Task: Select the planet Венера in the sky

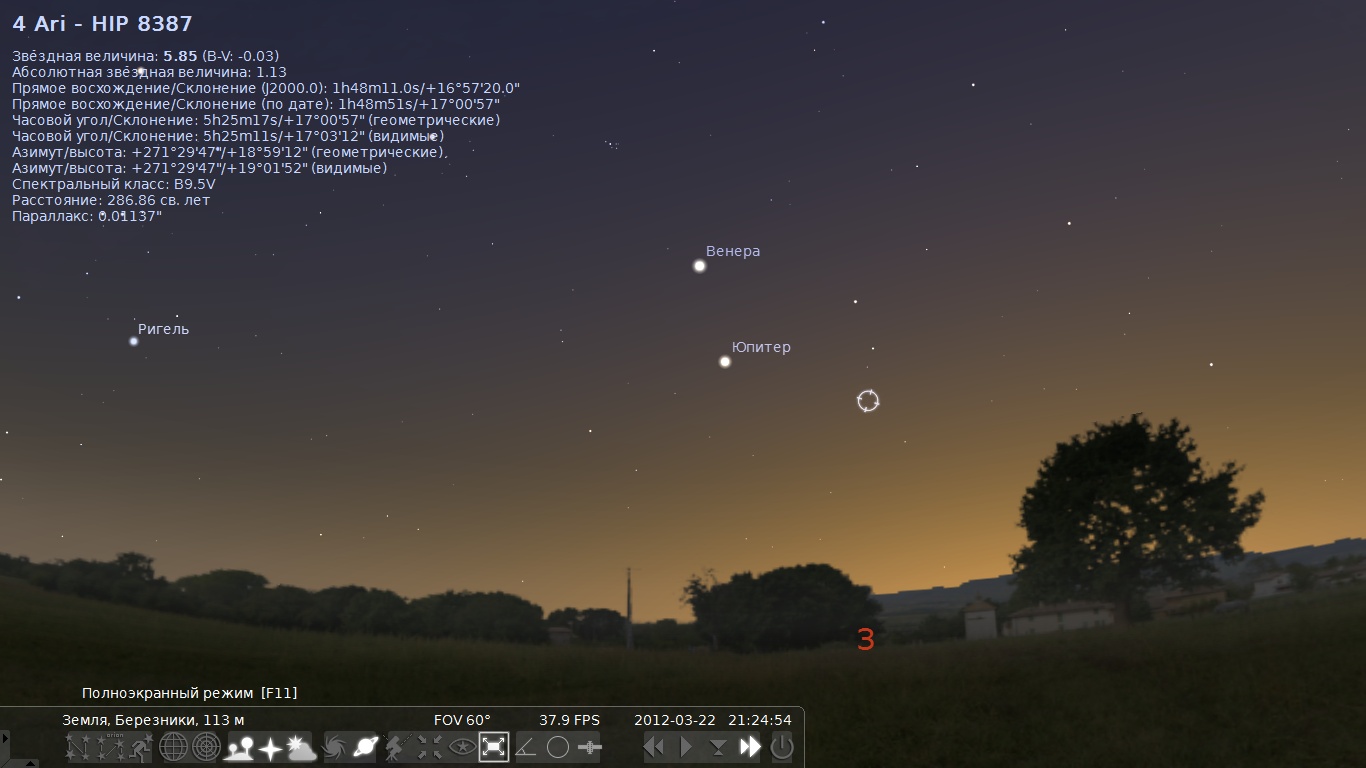Action: [x=699, y=266]
